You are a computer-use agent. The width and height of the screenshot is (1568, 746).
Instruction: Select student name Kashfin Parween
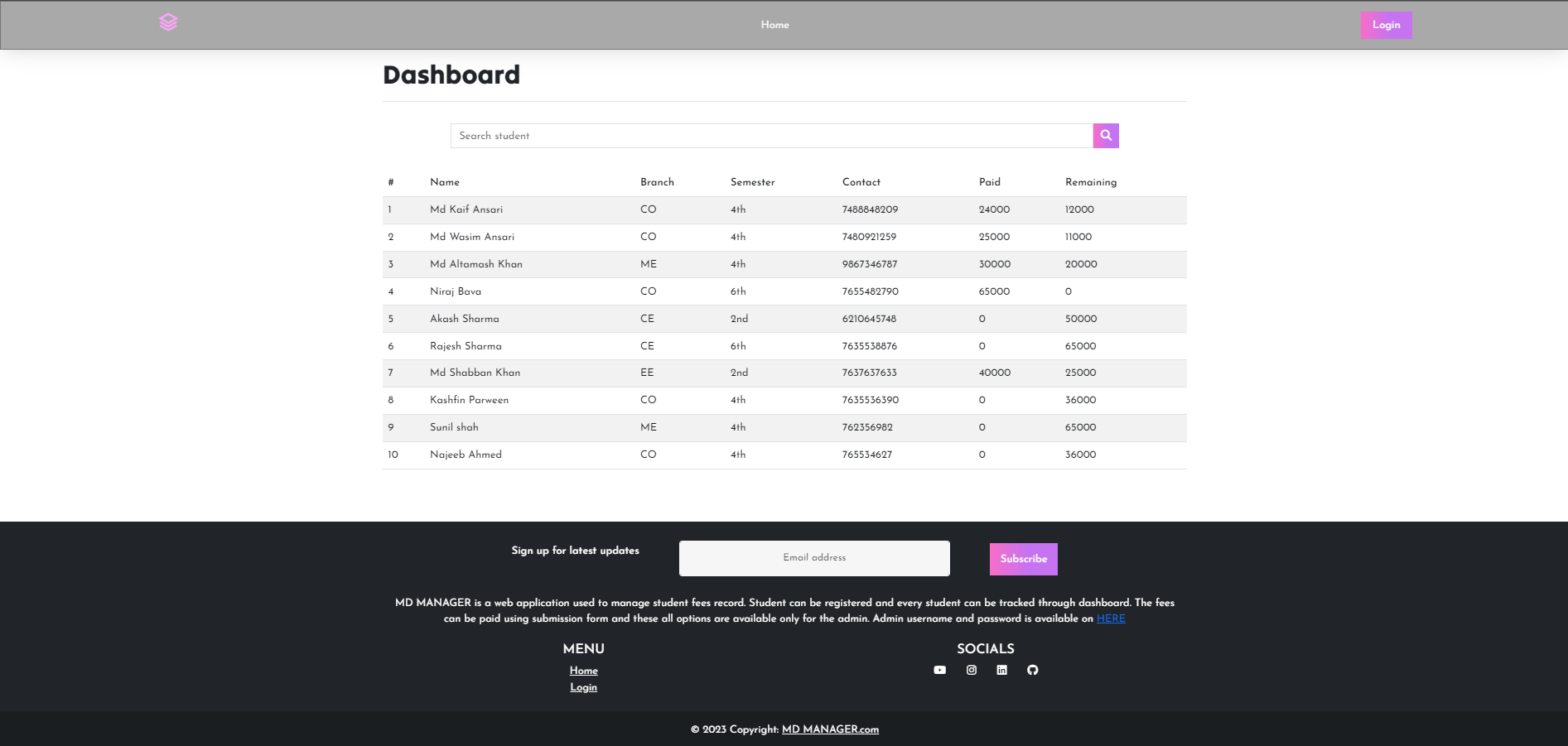470,400
